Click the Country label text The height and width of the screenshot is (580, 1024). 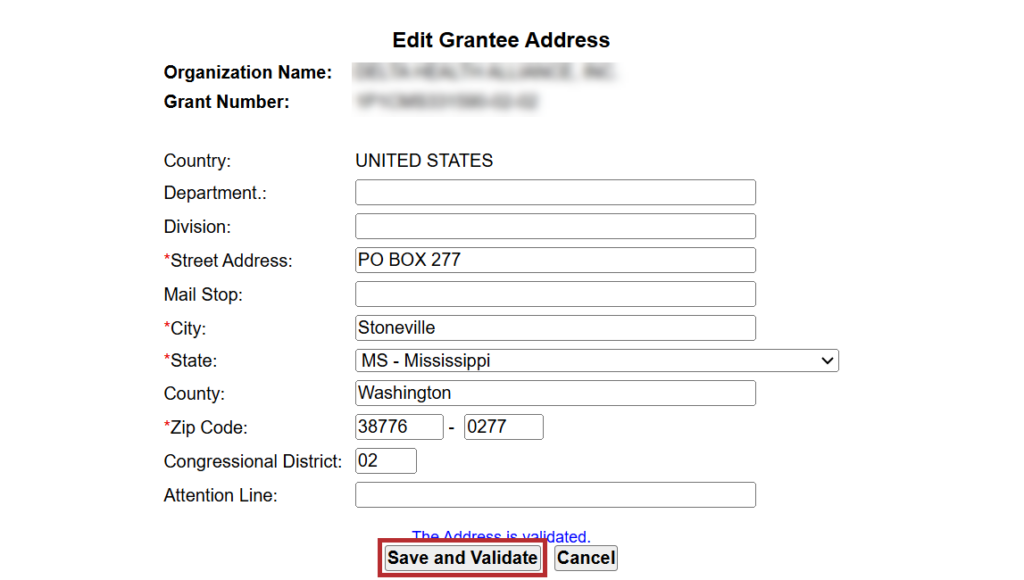pos(197,161)
